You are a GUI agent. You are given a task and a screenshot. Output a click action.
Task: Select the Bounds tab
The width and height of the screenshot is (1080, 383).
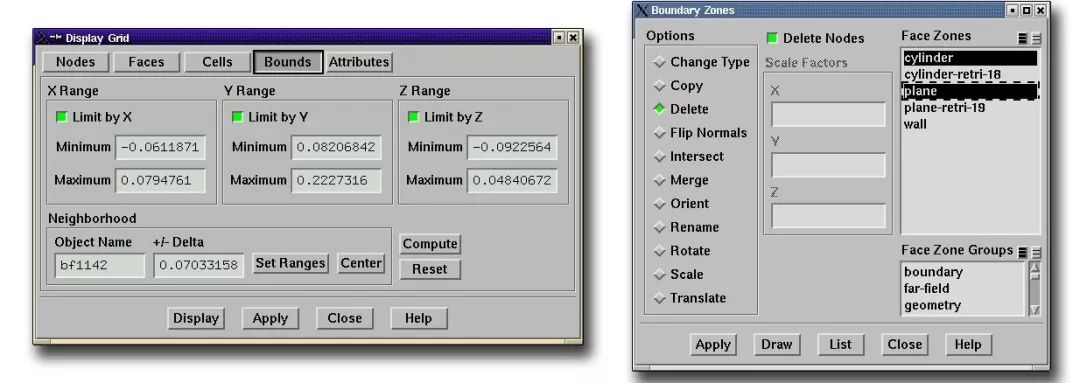(287, 61)
